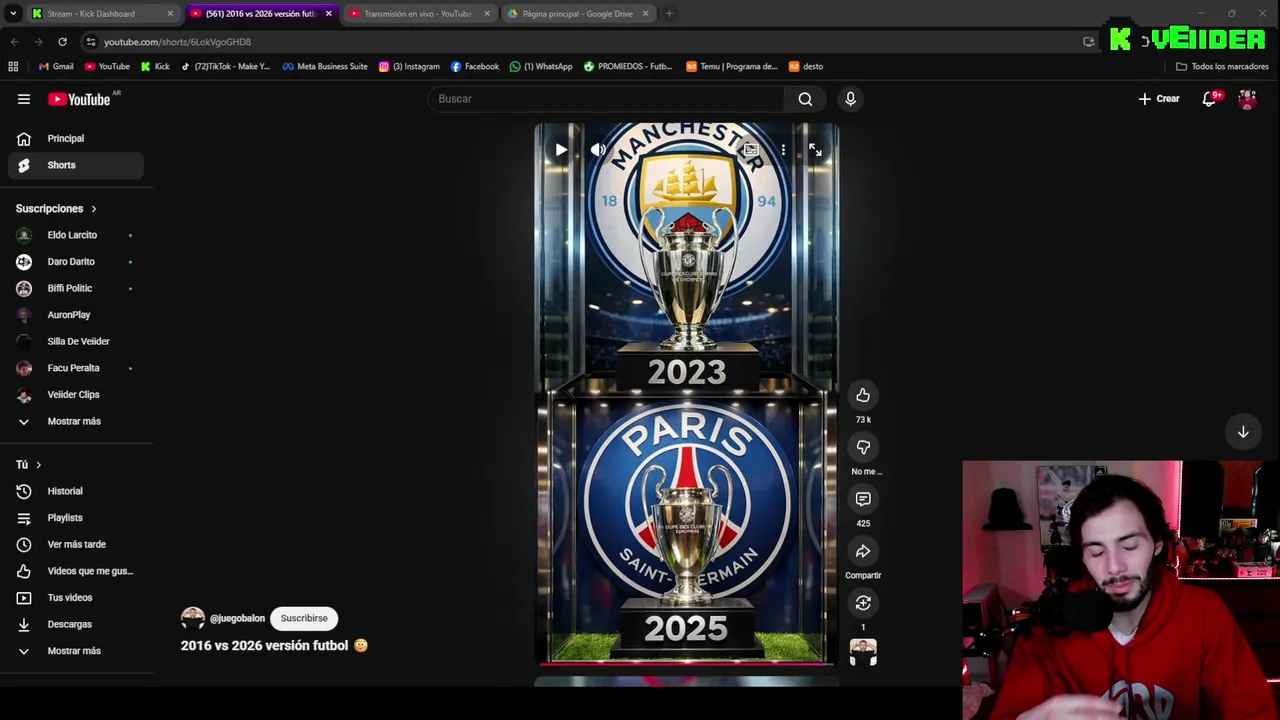Open the WhatsApp bookmark
Viewport: 1280px width, 720px height.
point(541,67)
